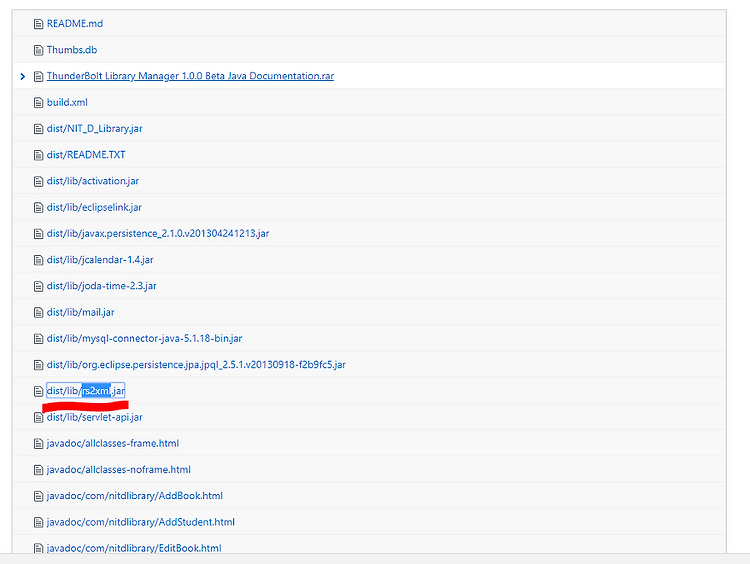Image resolution: width=750 pixels, height=564 pixels.
Task: Open dist/lib/org.eclipse.persistence.jpa.jpql jar link
Action: [196, 365]
